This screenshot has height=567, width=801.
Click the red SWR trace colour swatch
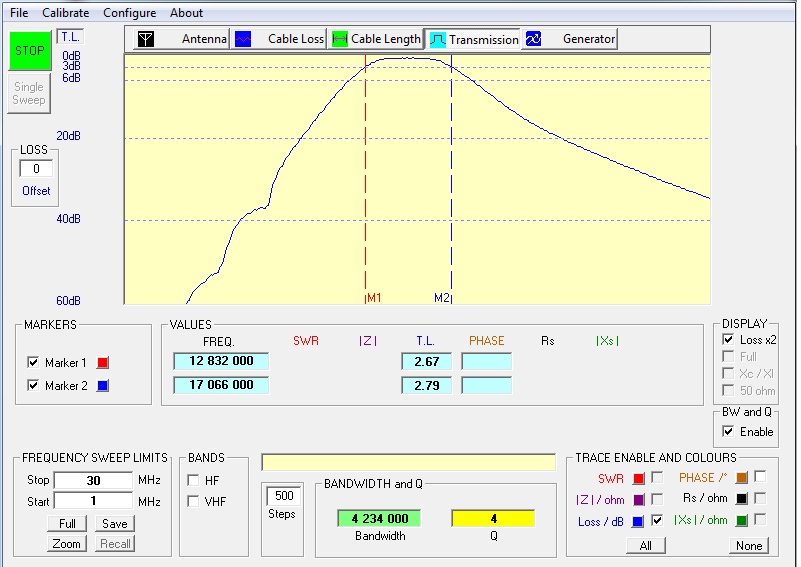[x=639, y=478]
